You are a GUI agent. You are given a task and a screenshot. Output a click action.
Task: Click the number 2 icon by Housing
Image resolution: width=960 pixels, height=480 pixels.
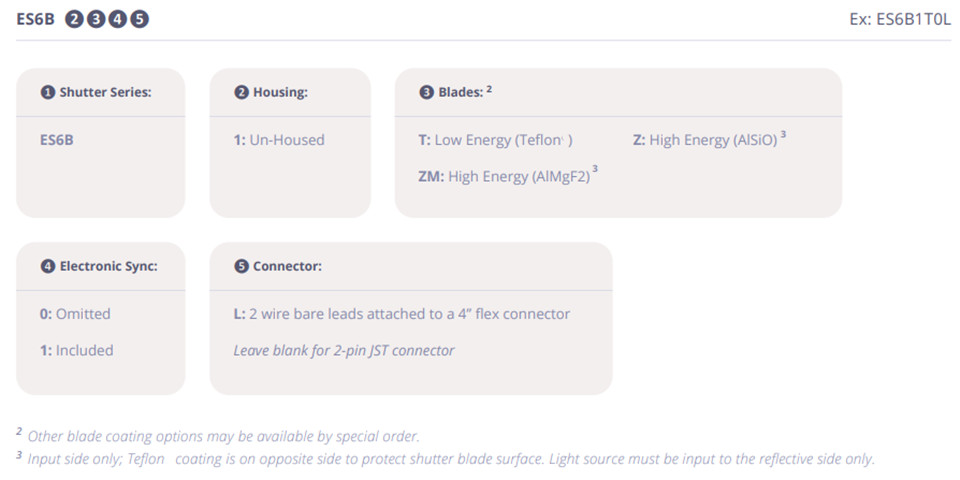click(241, 93)
